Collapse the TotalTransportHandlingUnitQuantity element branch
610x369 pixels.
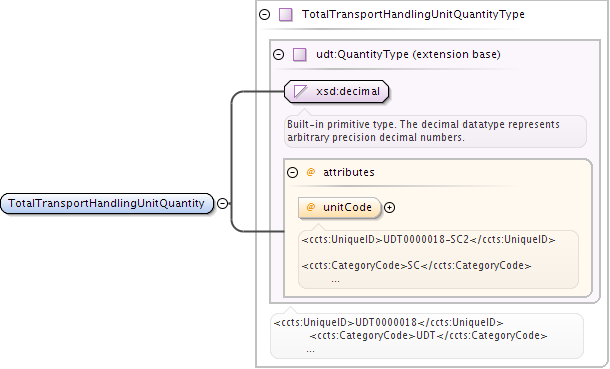point(223,203)
